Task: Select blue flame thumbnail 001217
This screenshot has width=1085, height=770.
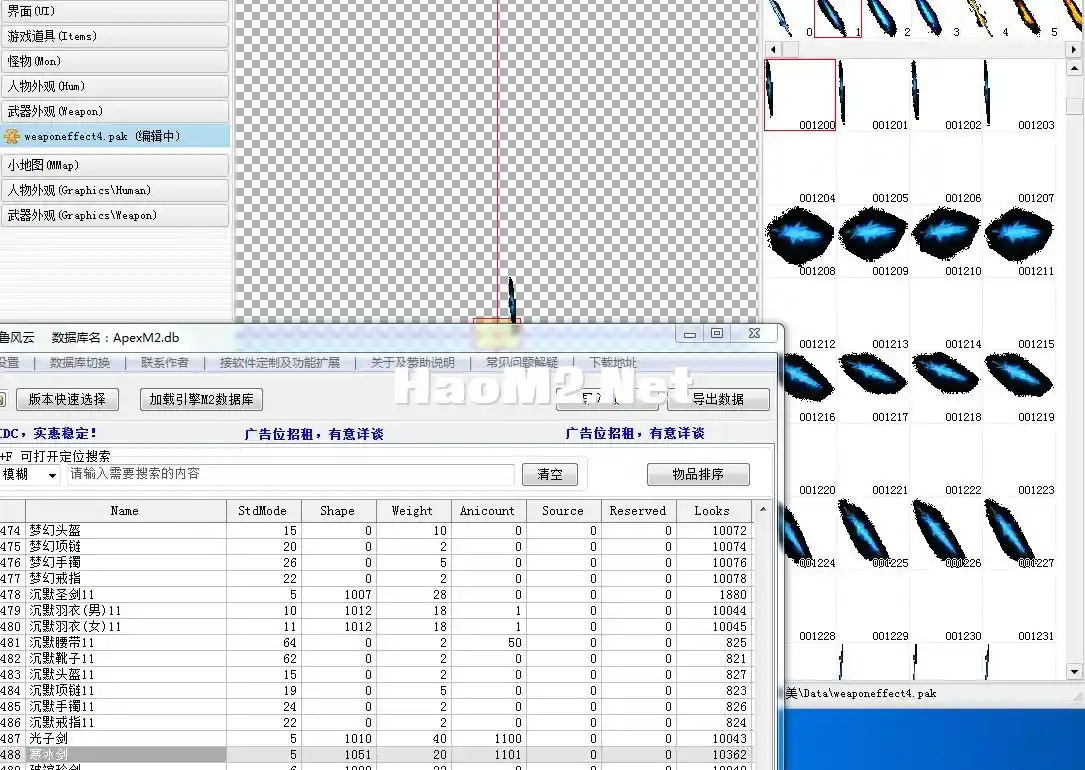Action: 873,387
